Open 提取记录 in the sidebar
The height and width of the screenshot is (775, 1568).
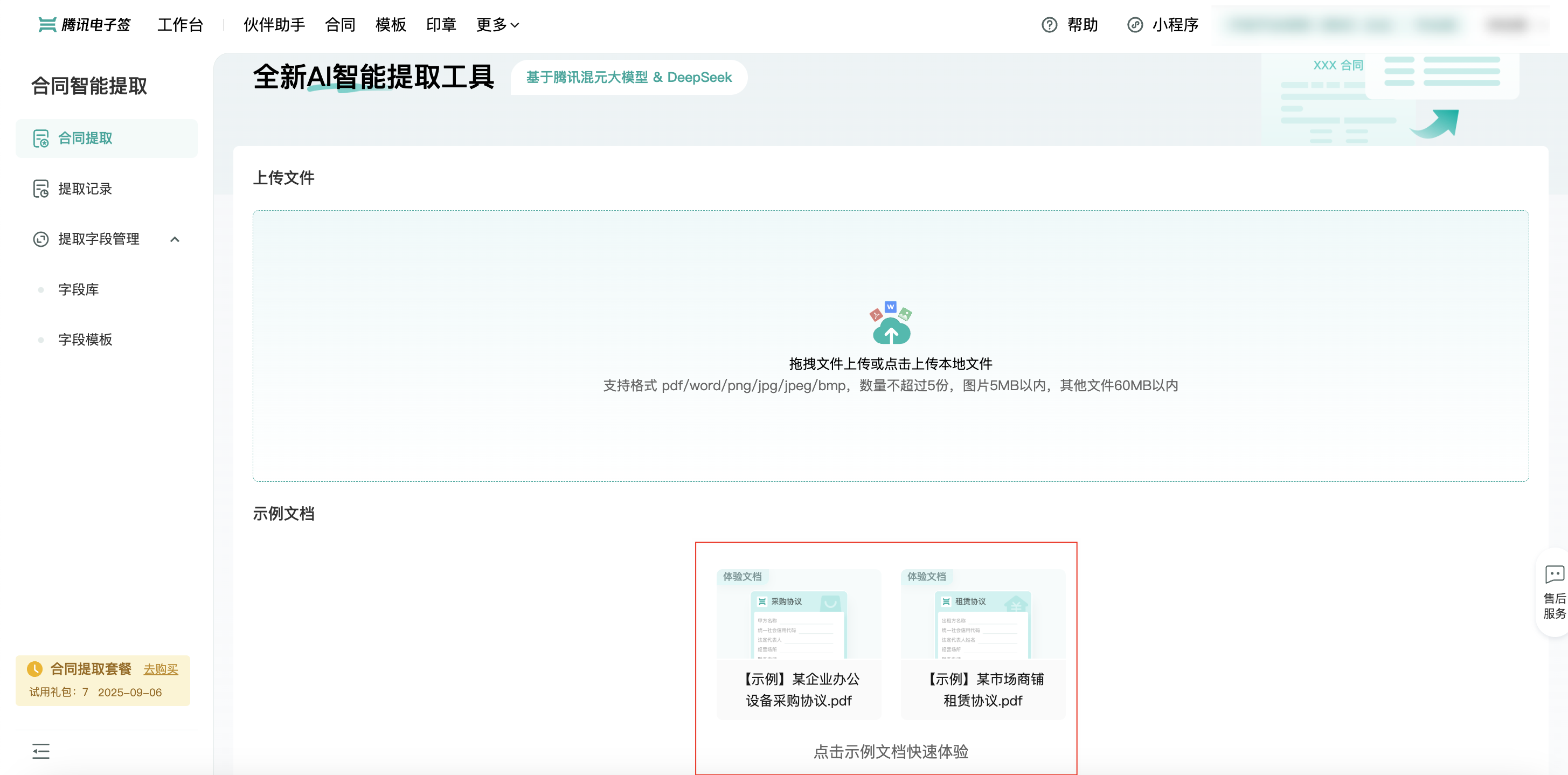[85, 189]
